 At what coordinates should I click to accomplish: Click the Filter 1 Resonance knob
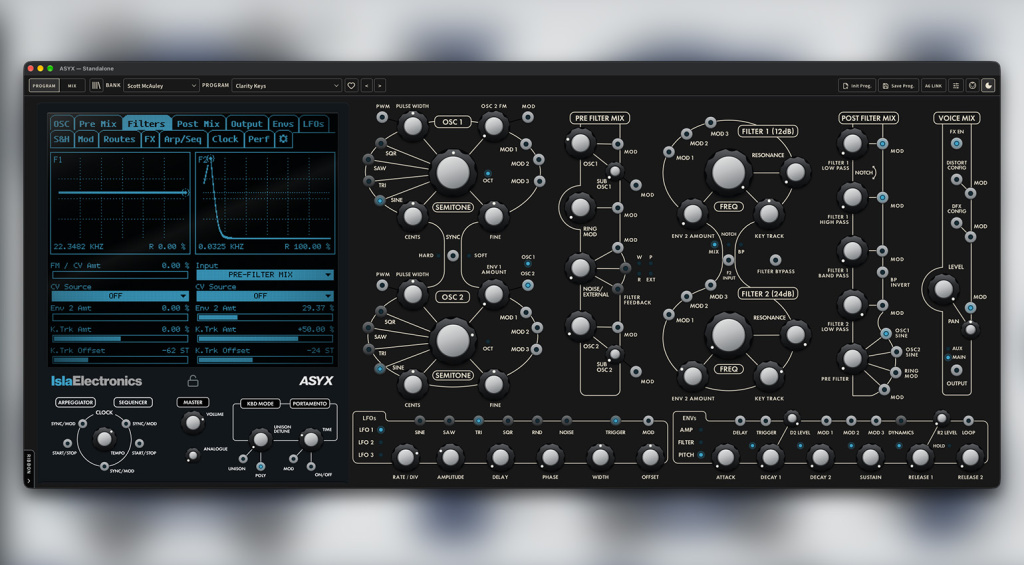[795, 172]
